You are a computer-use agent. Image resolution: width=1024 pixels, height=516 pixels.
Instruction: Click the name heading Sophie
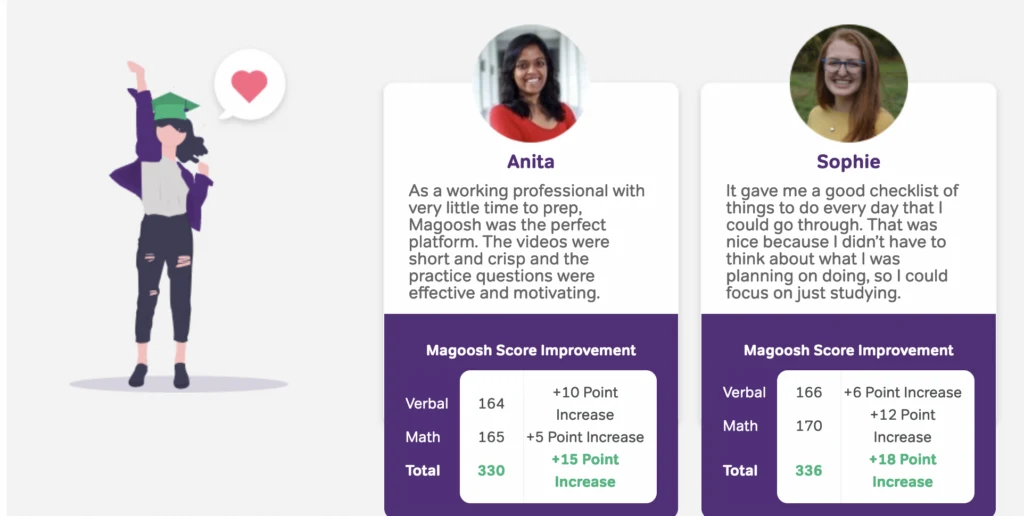(x=848, y=162)
